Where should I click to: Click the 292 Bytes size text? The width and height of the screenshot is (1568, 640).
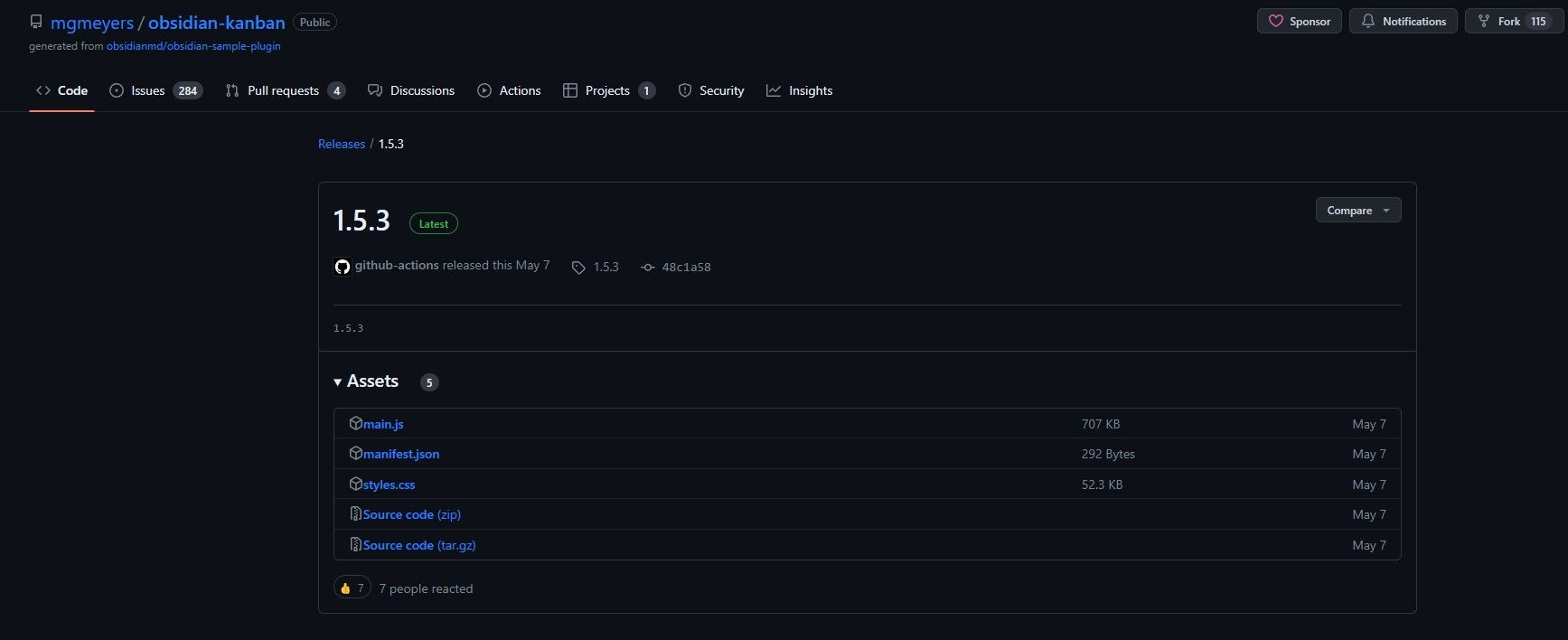click(x=1108, y=454)
